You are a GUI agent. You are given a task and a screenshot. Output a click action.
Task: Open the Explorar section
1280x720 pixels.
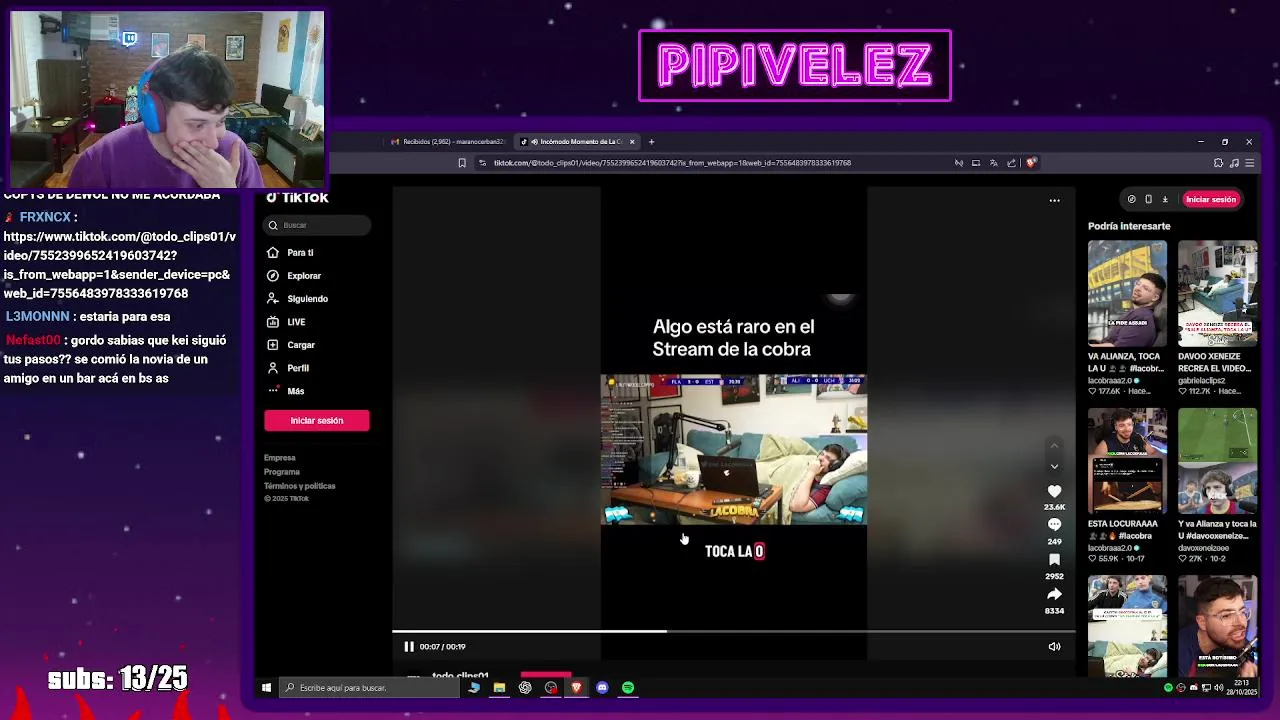[304, 276]
